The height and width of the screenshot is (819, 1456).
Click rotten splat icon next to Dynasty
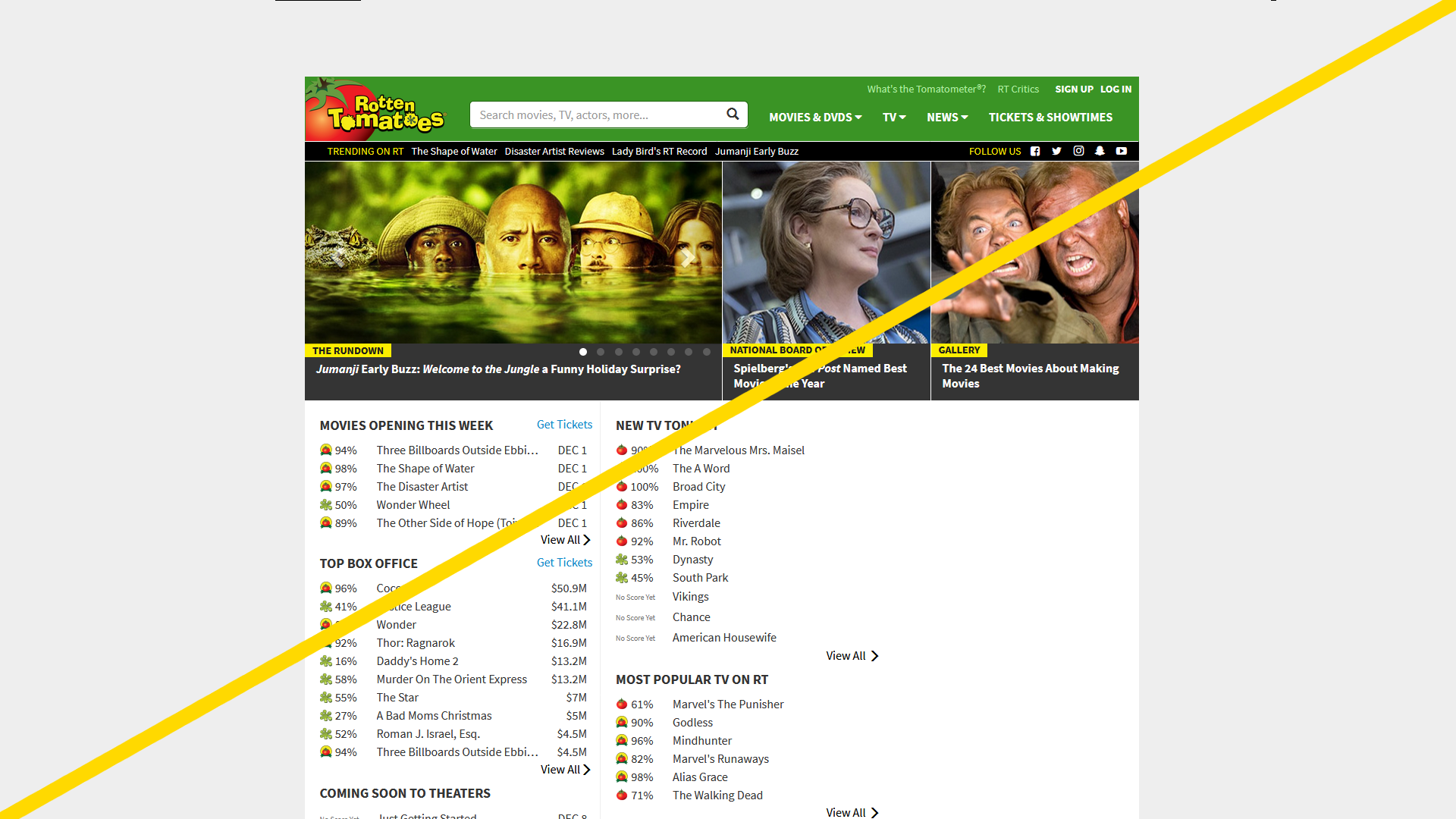(622, 560)
